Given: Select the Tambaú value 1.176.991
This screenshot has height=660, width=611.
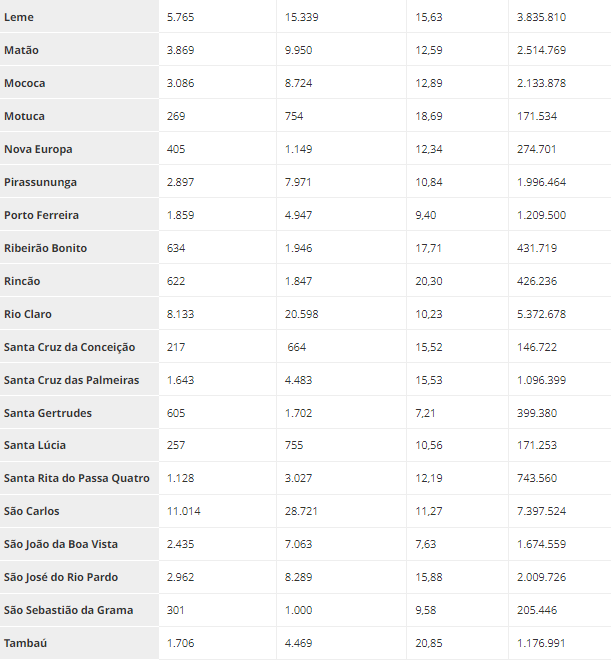Looking at the screenshot, I should click(541, 643).
